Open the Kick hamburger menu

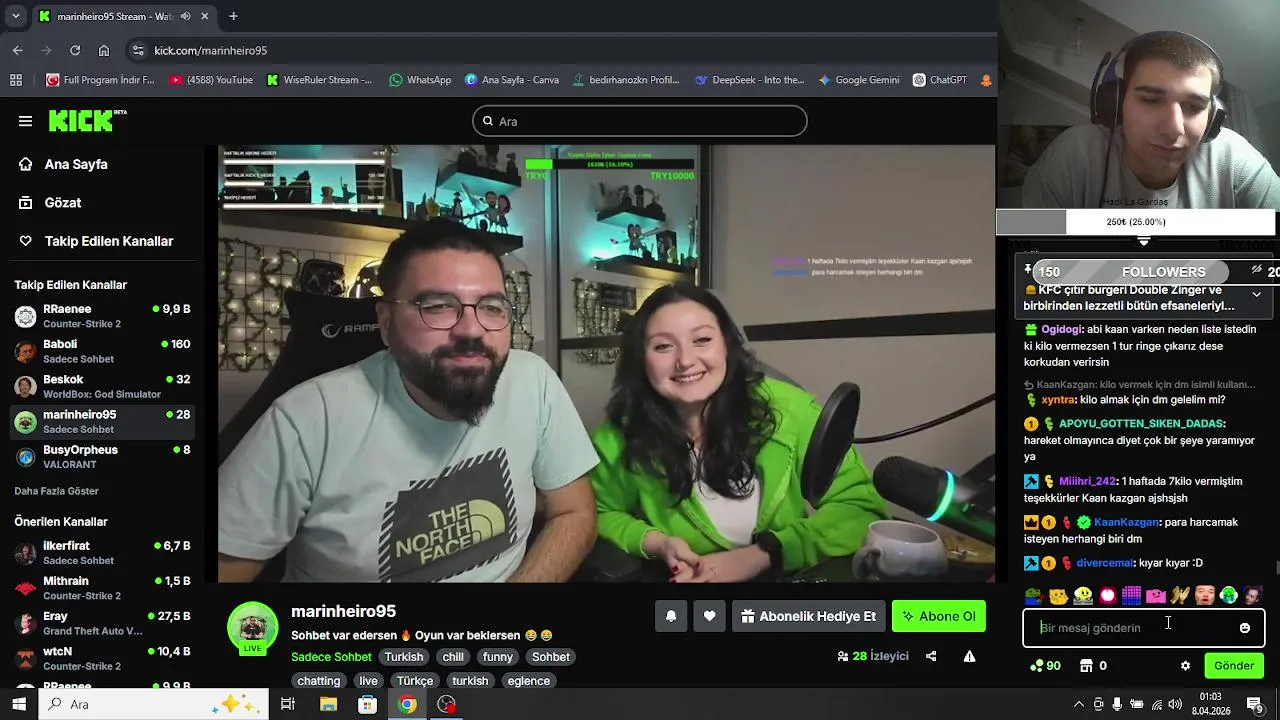point(25,121)
